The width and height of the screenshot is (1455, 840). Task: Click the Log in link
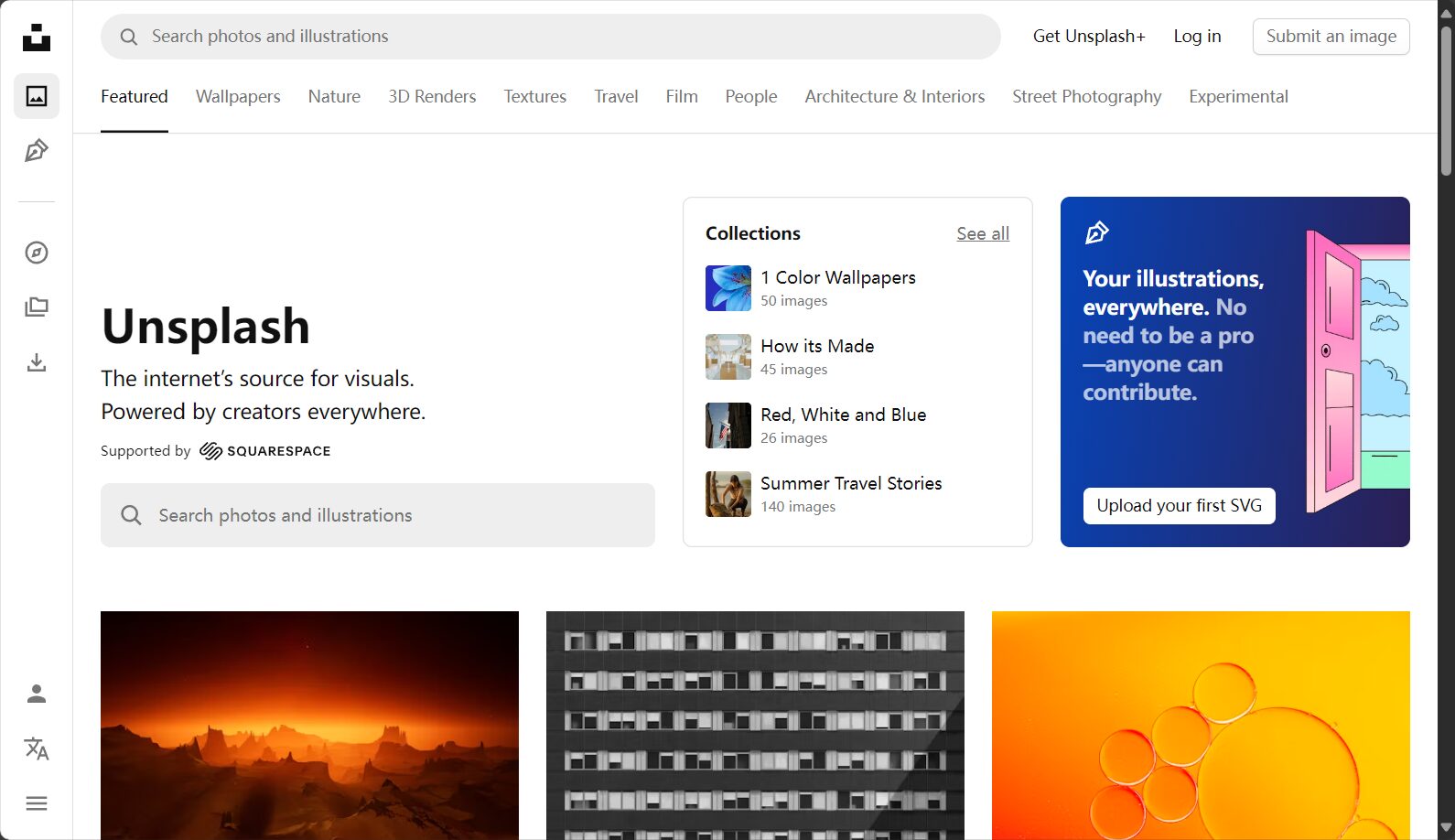point(1197,37)
